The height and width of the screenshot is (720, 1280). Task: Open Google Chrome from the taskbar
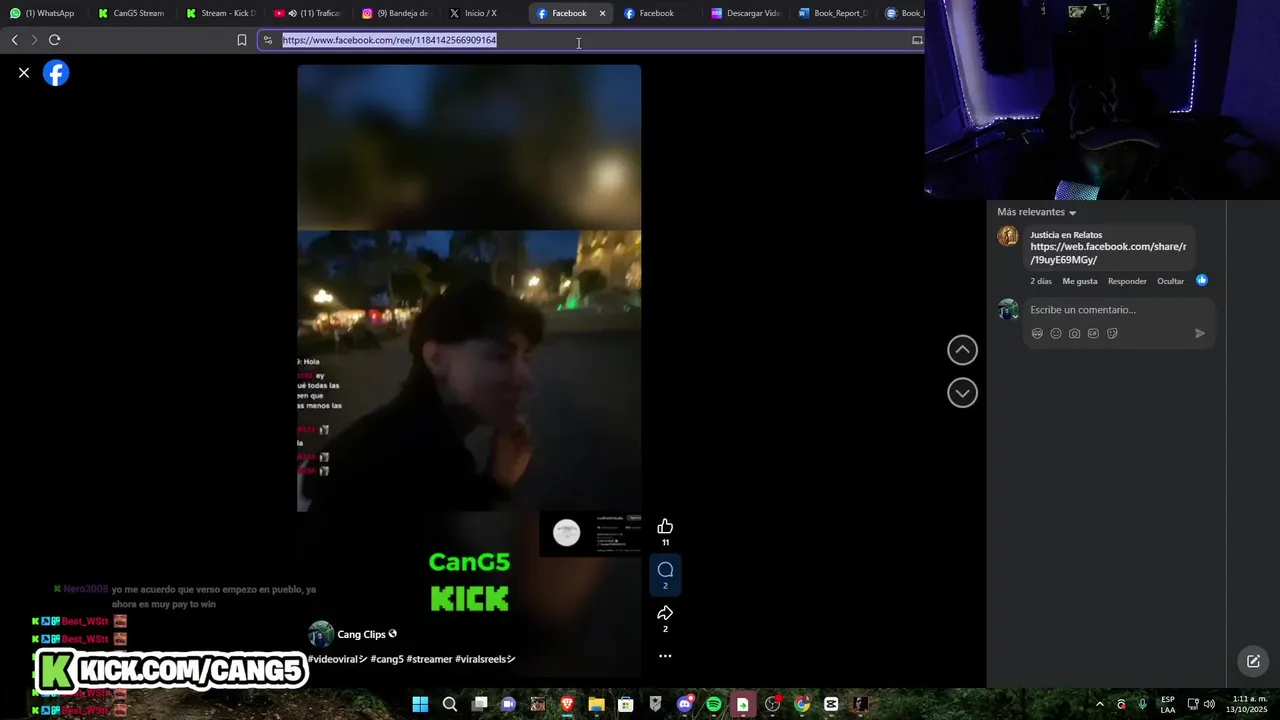coord(801,704)
